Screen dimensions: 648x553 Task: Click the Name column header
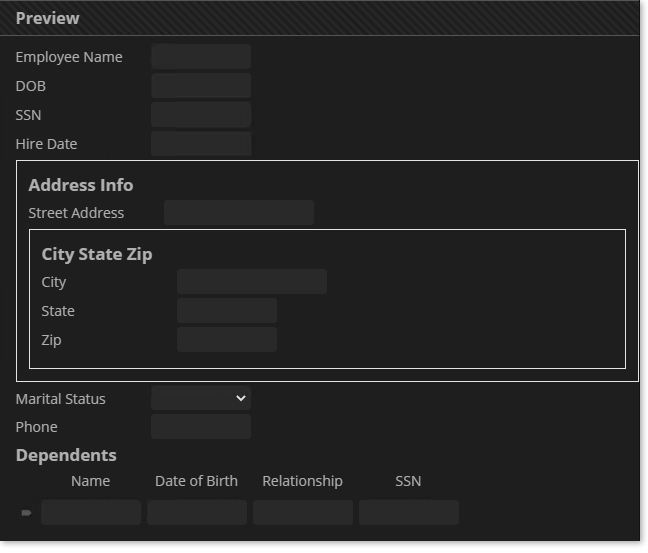pos(91,481)
